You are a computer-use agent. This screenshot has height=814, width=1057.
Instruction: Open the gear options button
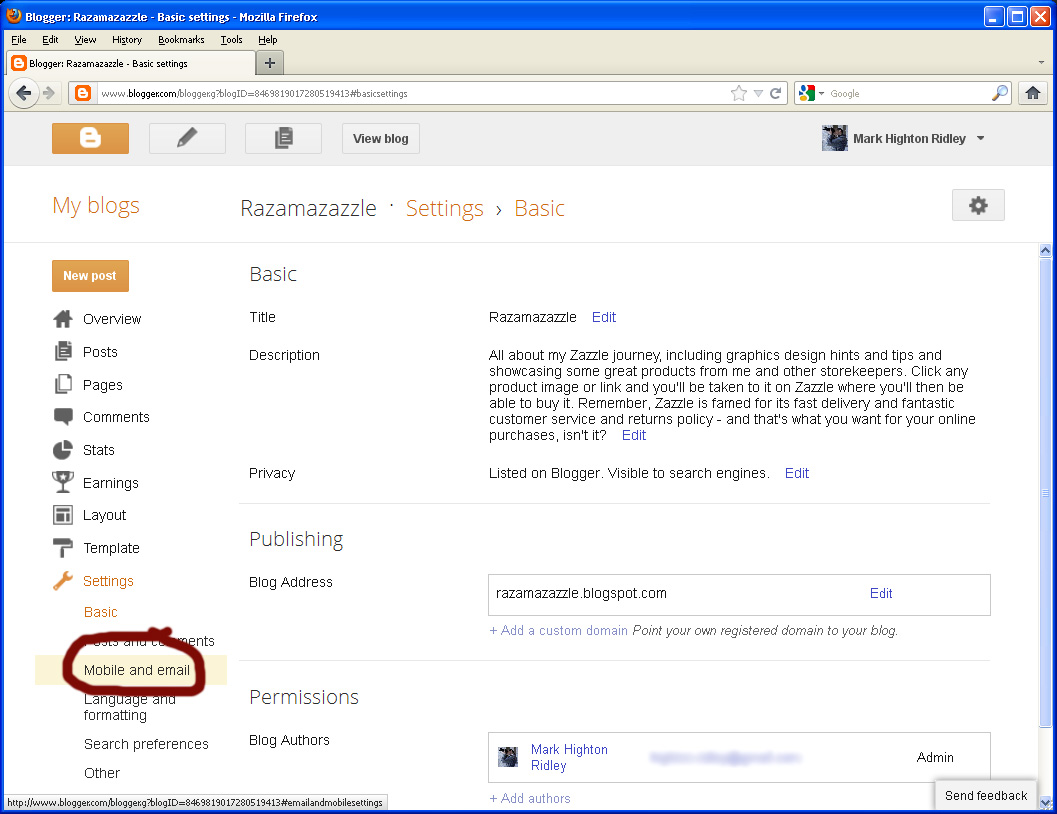[978, 206]
